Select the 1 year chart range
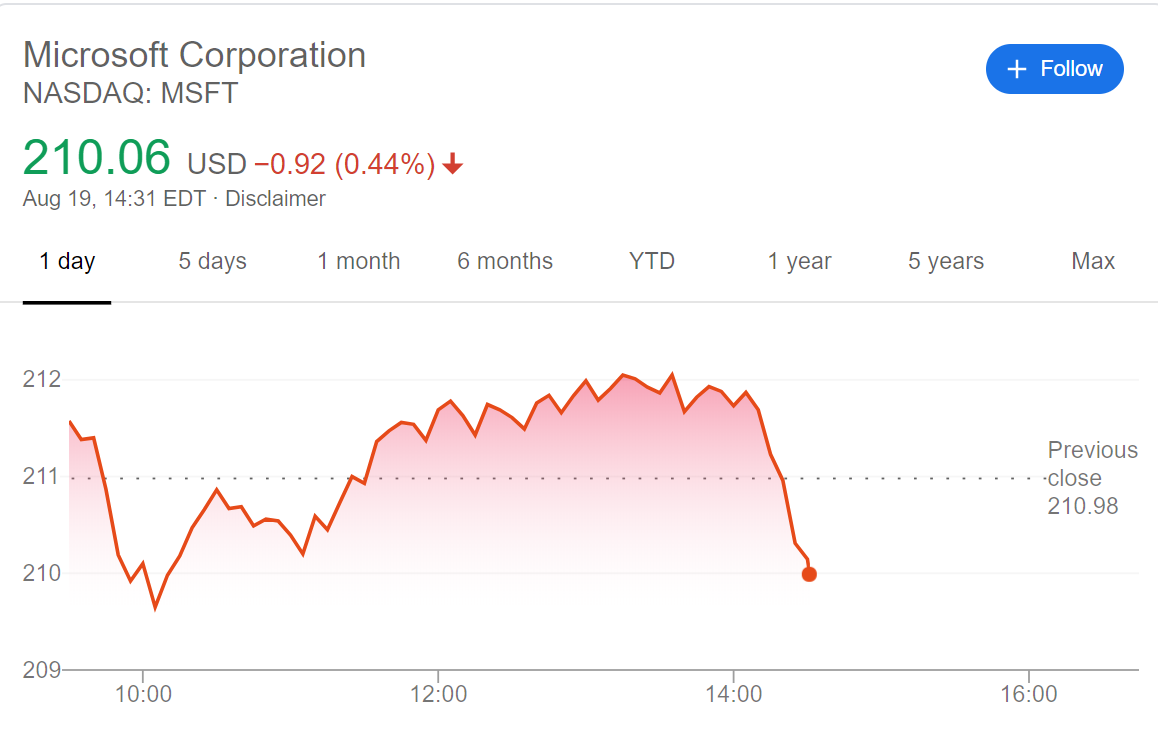 (x=799, y=261)
